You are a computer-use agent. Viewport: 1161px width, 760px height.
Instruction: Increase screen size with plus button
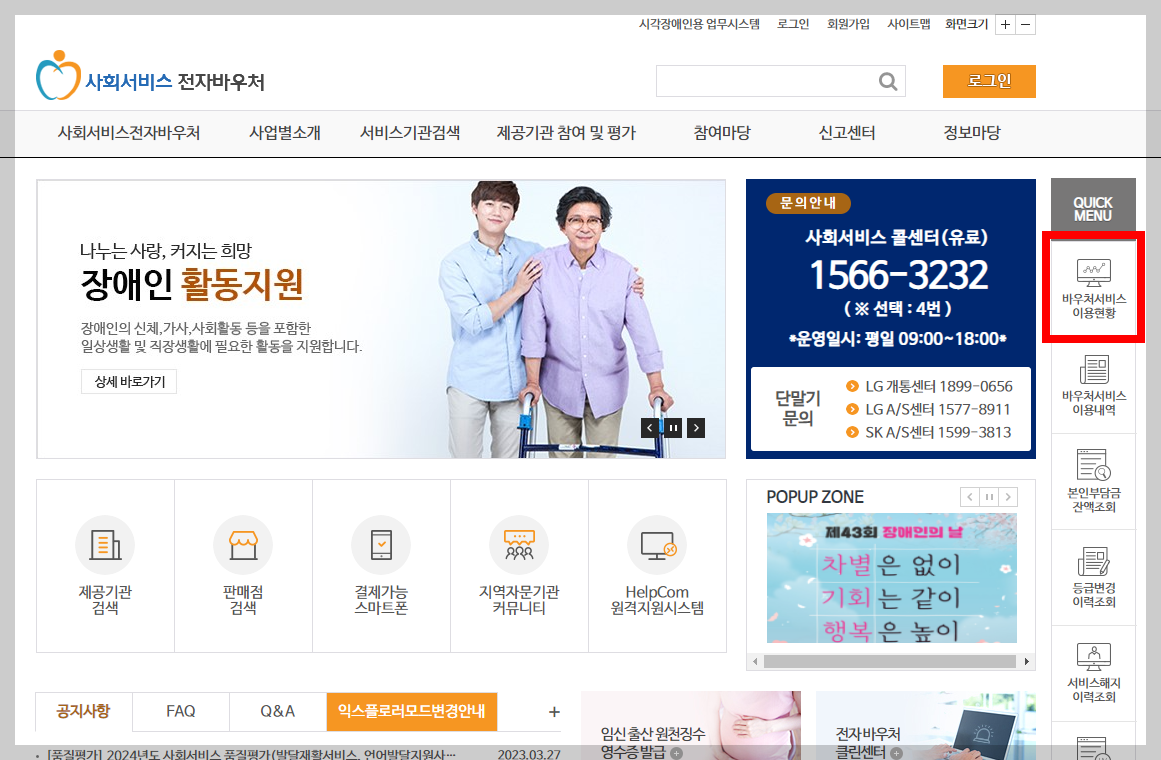point(1006,25)
